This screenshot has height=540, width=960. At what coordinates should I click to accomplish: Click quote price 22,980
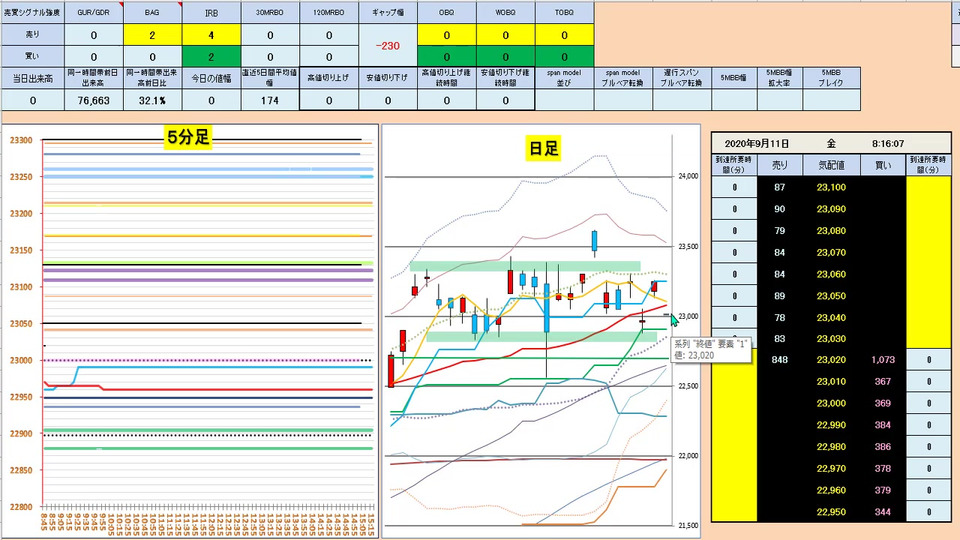coord(831,447)
